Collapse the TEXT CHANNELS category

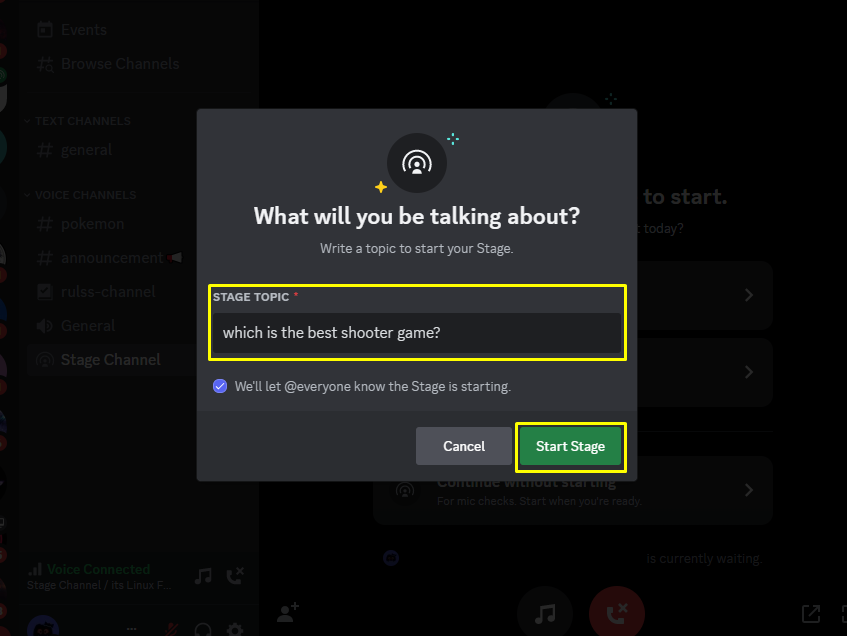coord(78,121)
